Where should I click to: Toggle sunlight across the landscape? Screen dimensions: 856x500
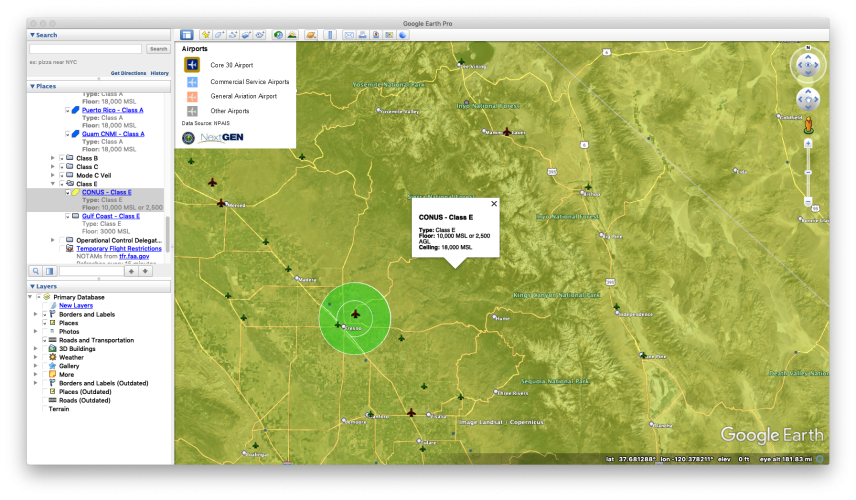[292, 35]
